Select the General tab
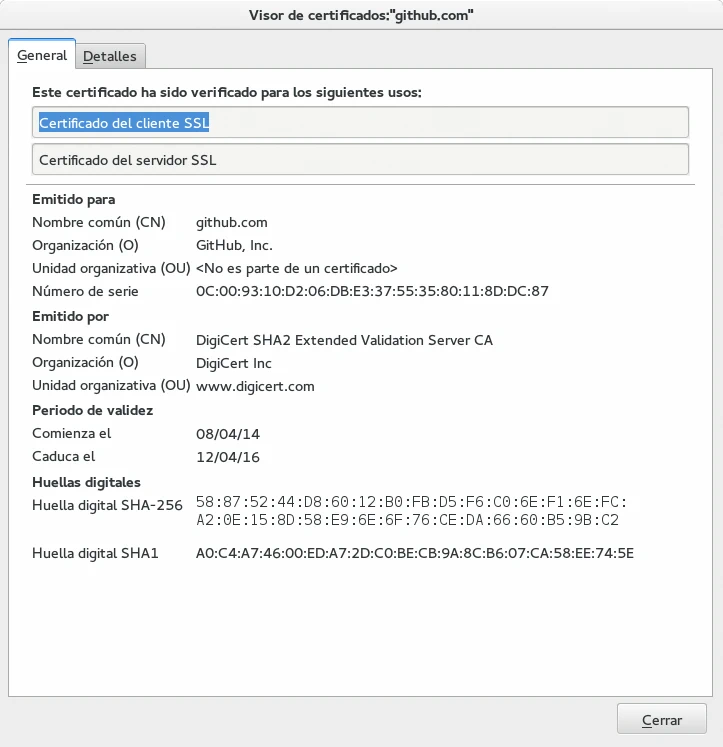Screen dimensions: 723x747 (42, 56)
